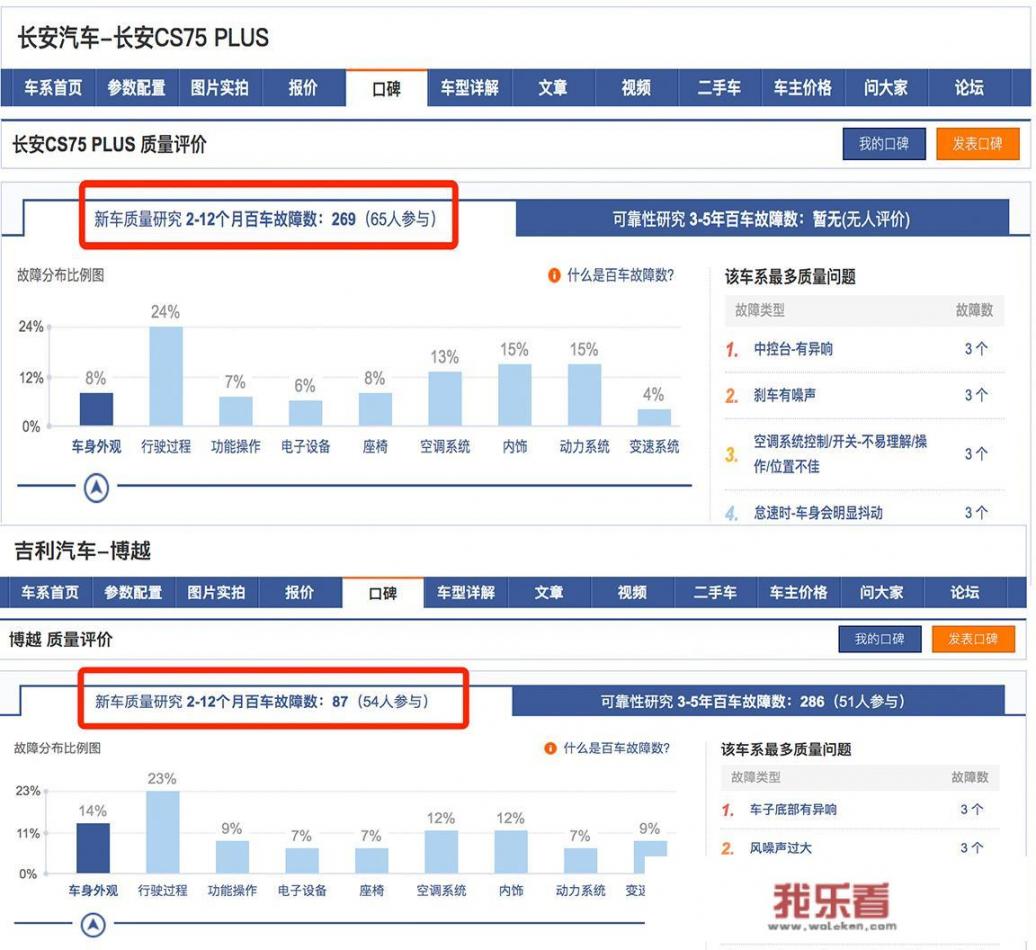This screenshot has height=950, width=1036.
Task: Go to 文章 tab in 博越 nav bar
Action: [549, 593]
